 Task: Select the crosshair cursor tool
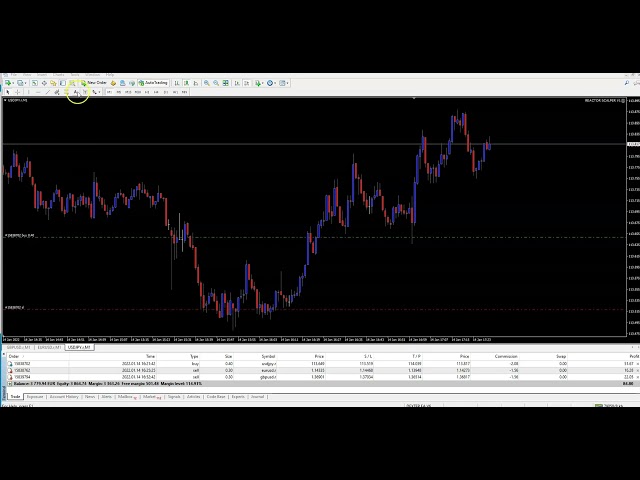[17, 92]
